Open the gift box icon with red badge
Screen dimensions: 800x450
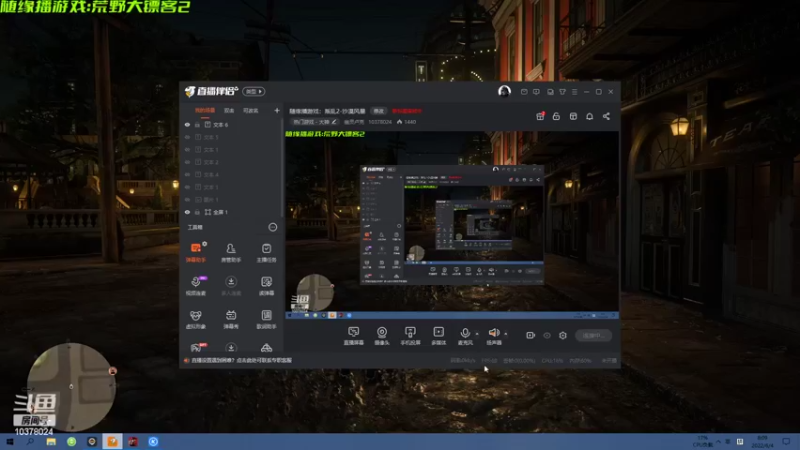[x=540, y=116]
